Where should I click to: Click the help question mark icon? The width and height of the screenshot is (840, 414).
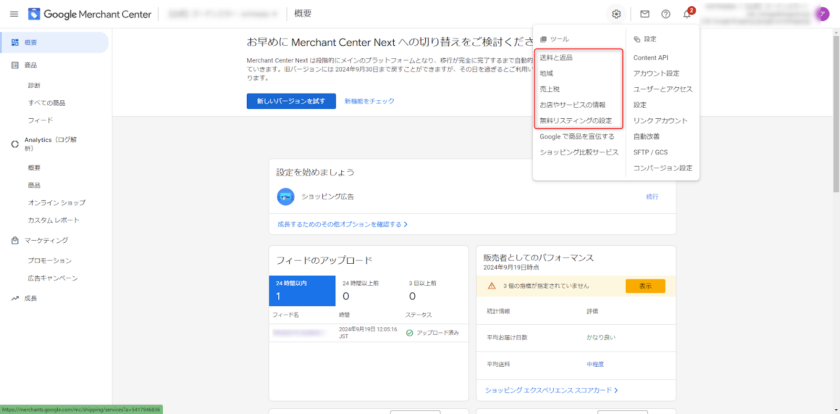click(665, 14)
